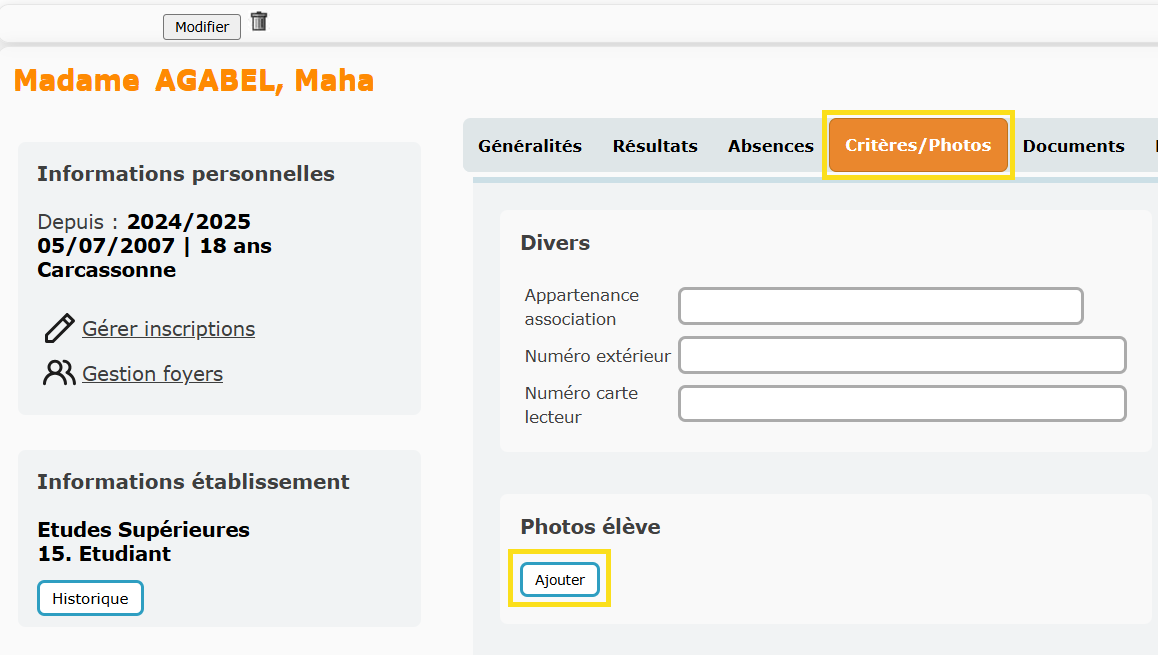
Task: Click the Informations établissement panel title
Action: (x=193, y=481)
